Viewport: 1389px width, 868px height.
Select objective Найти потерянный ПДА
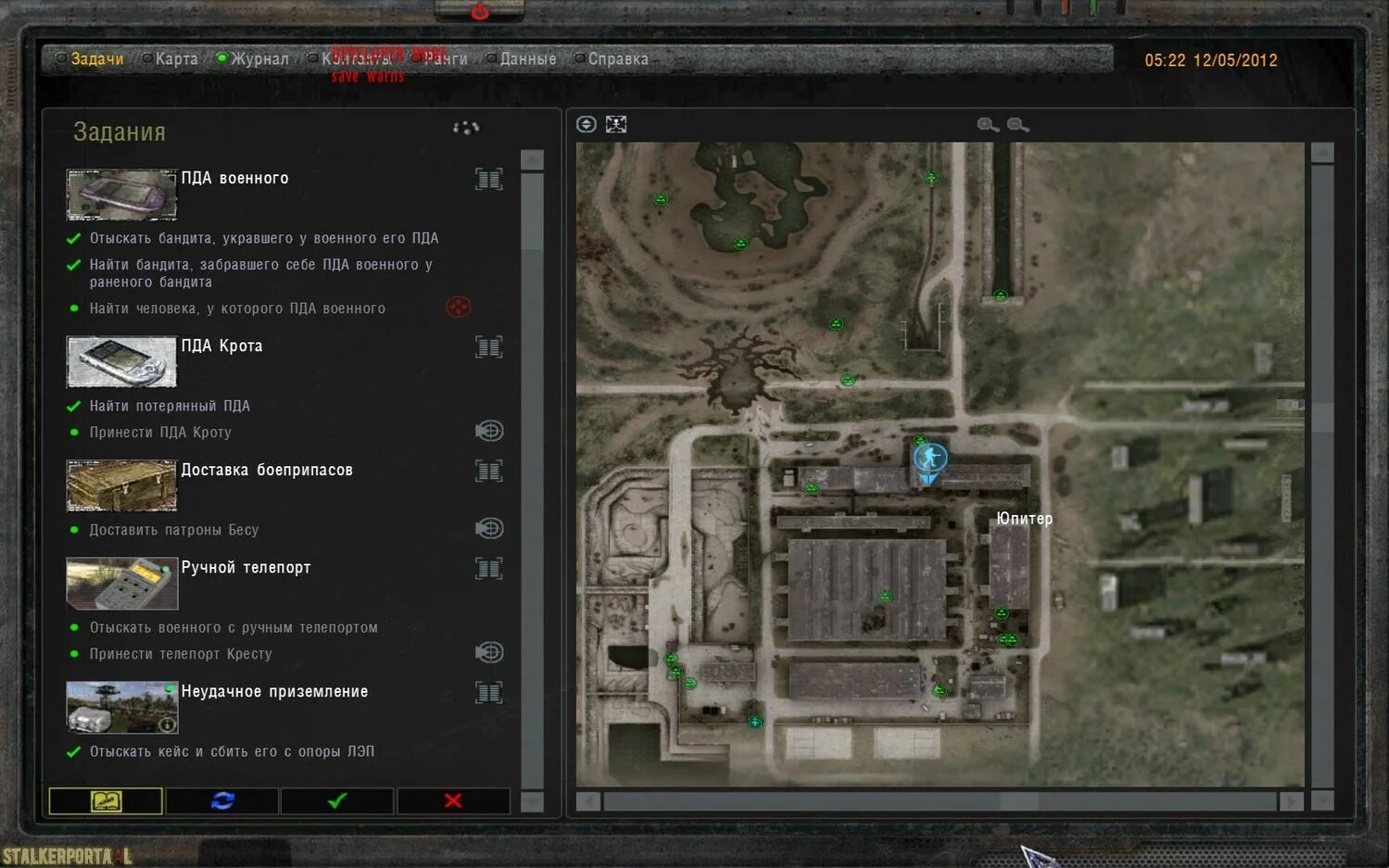pyautogui.click(x=170, y=406)
